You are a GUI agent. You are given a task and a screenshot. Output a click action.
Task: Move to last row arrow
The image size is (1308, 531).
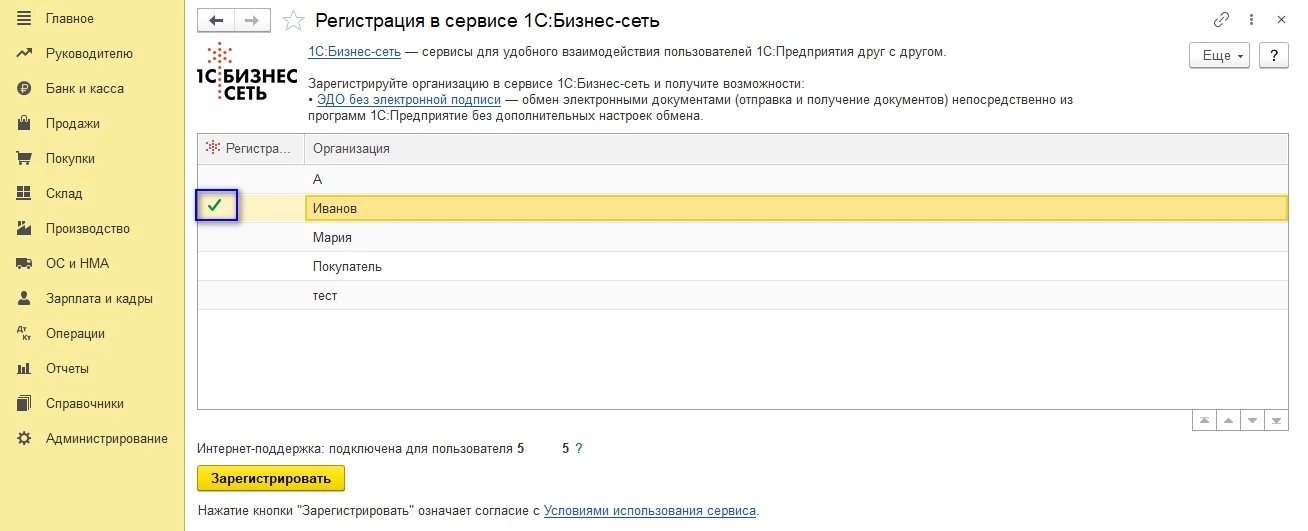pos(1276,421)
